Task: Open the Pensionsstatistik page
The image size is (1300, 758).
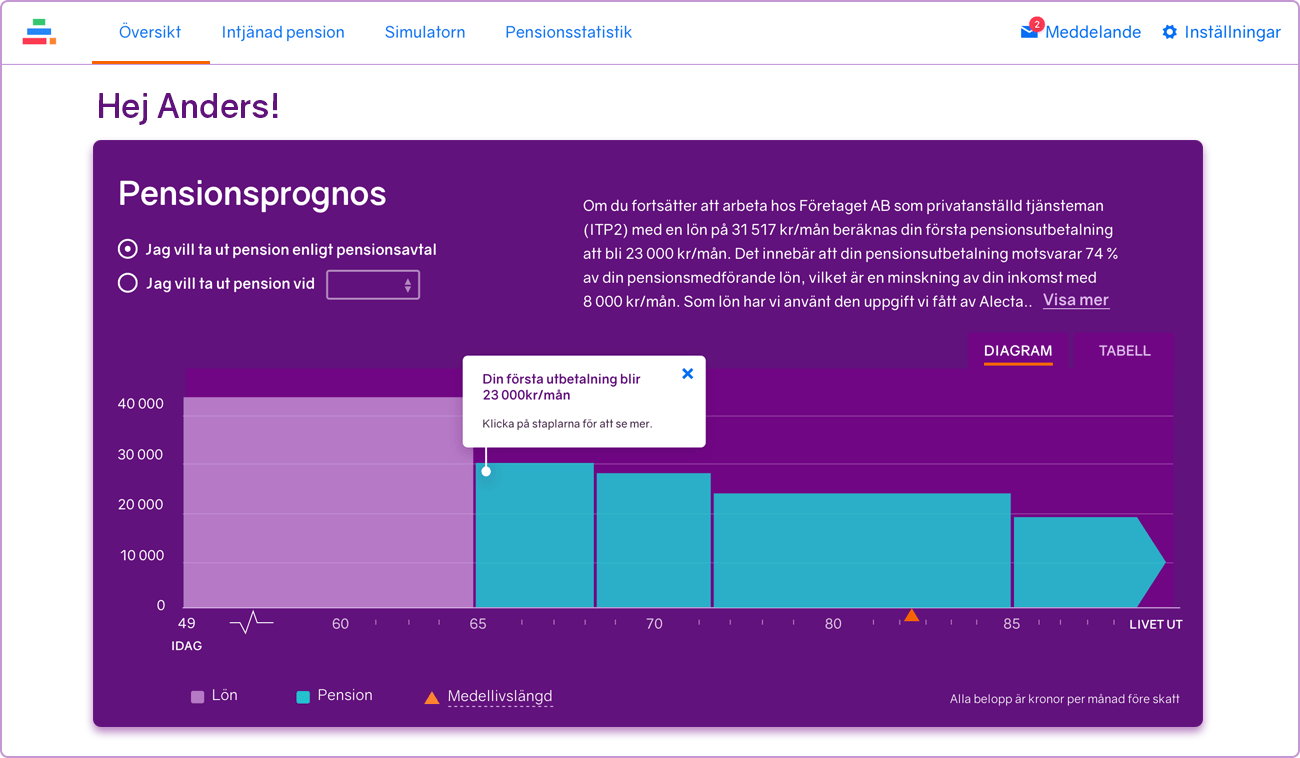Action: point(568,32)
